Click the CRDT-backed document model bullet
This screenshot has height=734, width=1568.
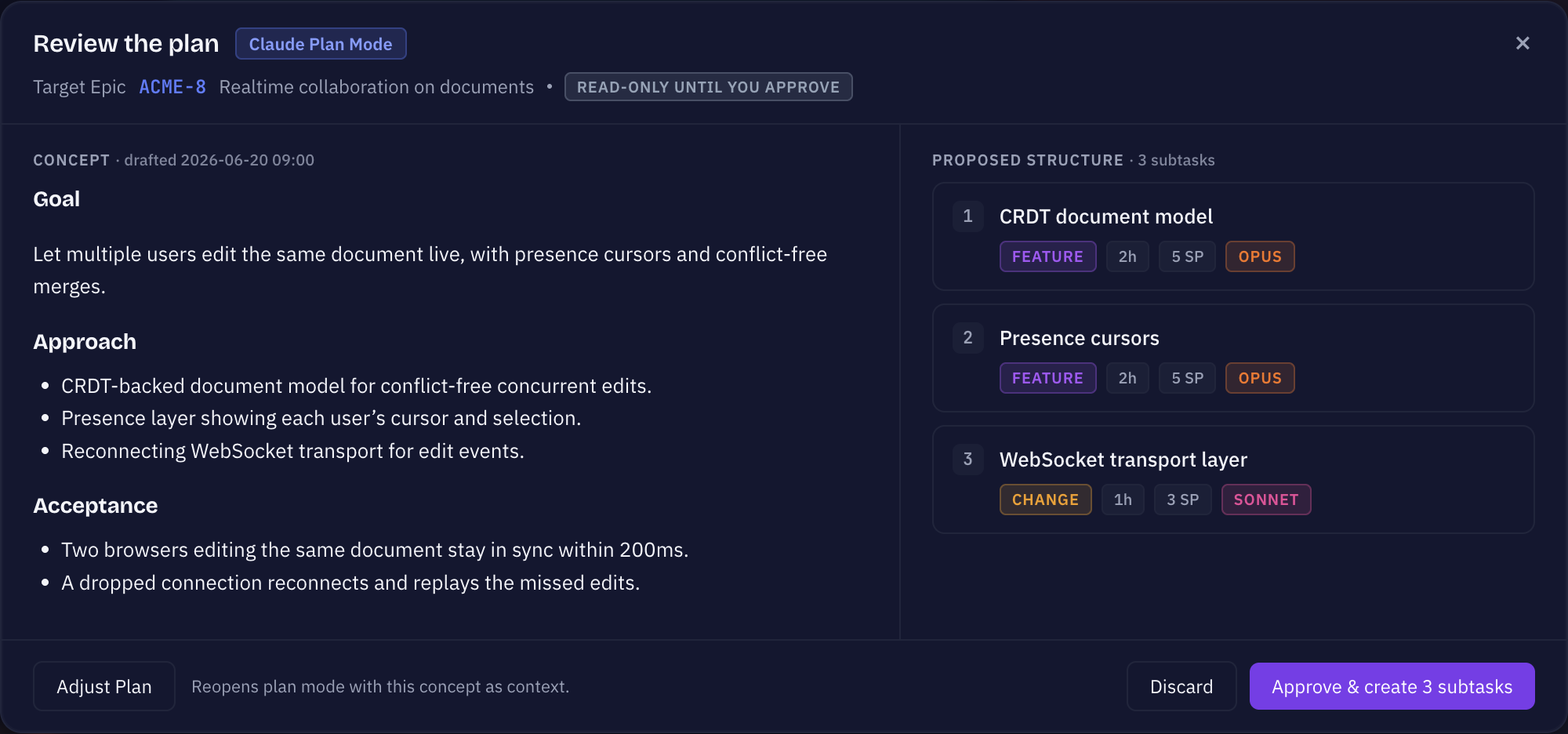[x=357, y=386]
